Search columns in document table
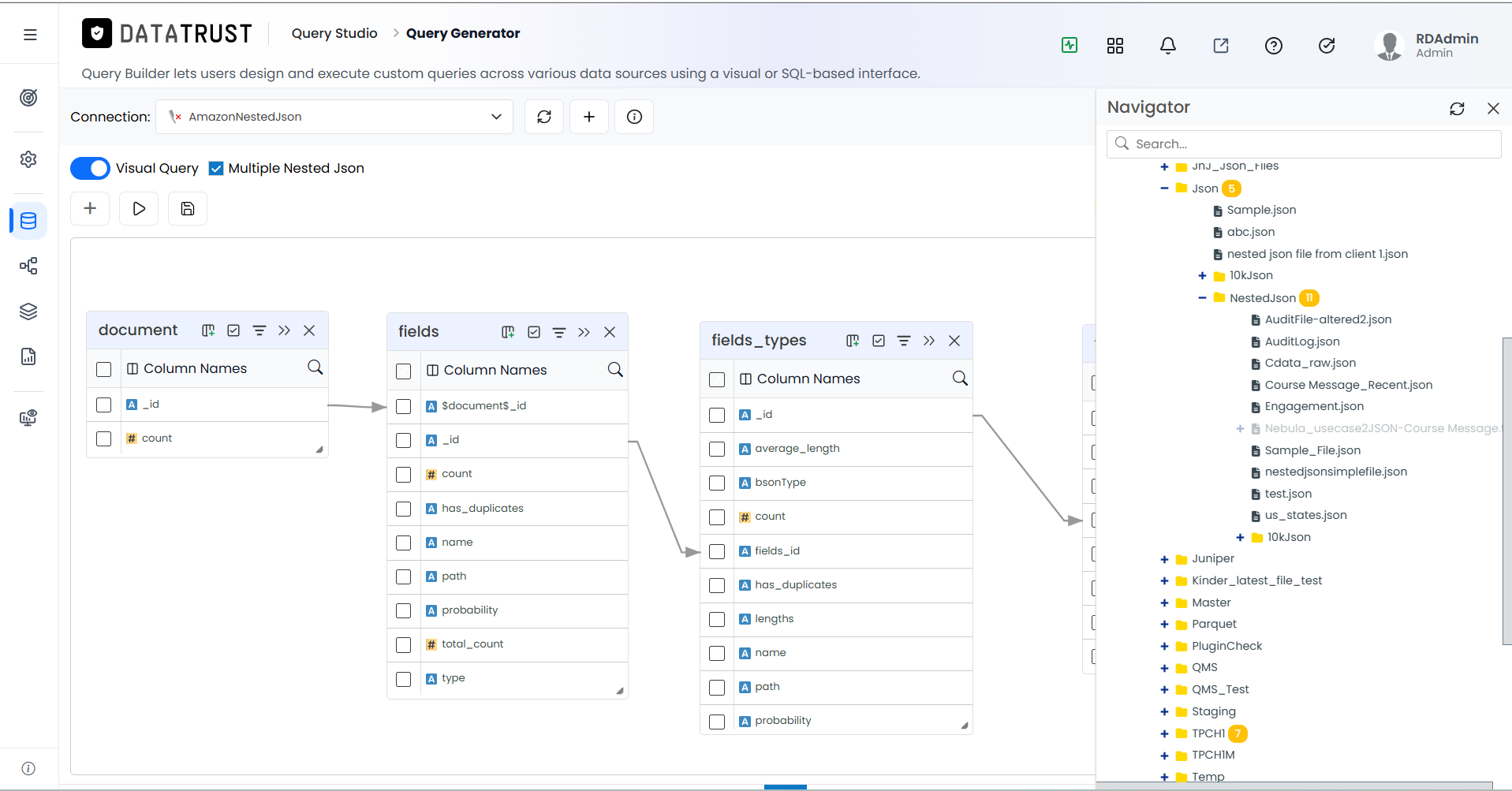This screenshot has width=1512, height=791. (315, 368)
